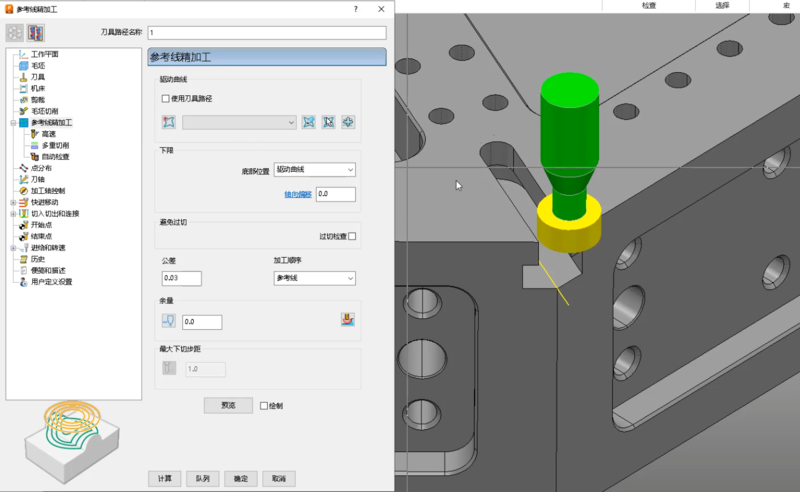Check the 绘制 checkbox next to preview
Viewport: 800px width, 492px height.
(264, 406)
